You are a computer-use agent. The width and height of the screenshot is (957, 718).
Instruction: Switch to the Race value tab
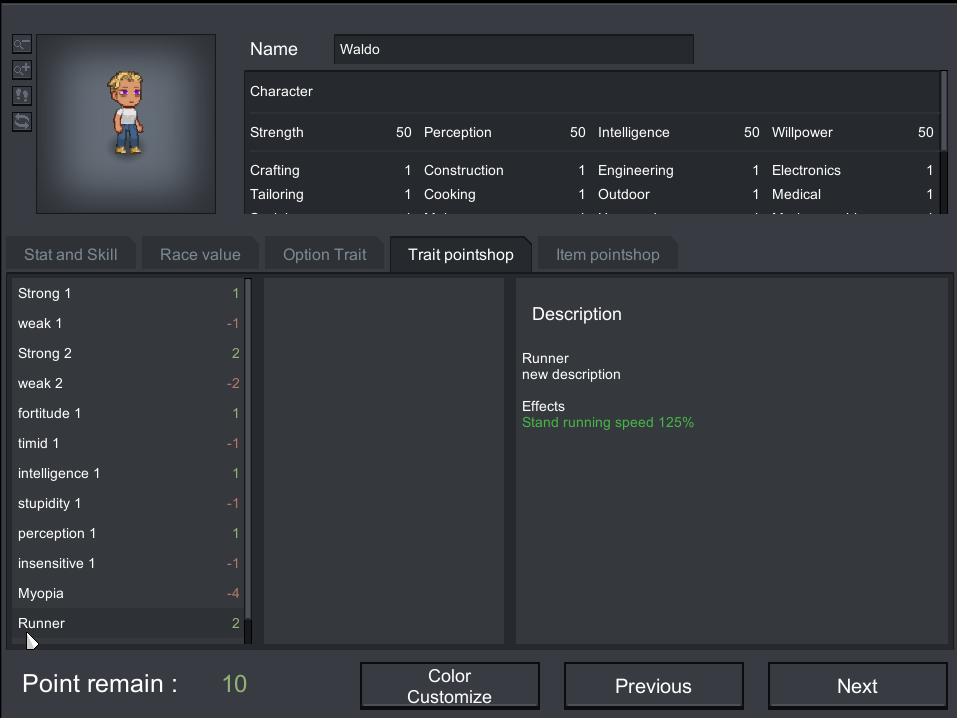click(200, 254)
